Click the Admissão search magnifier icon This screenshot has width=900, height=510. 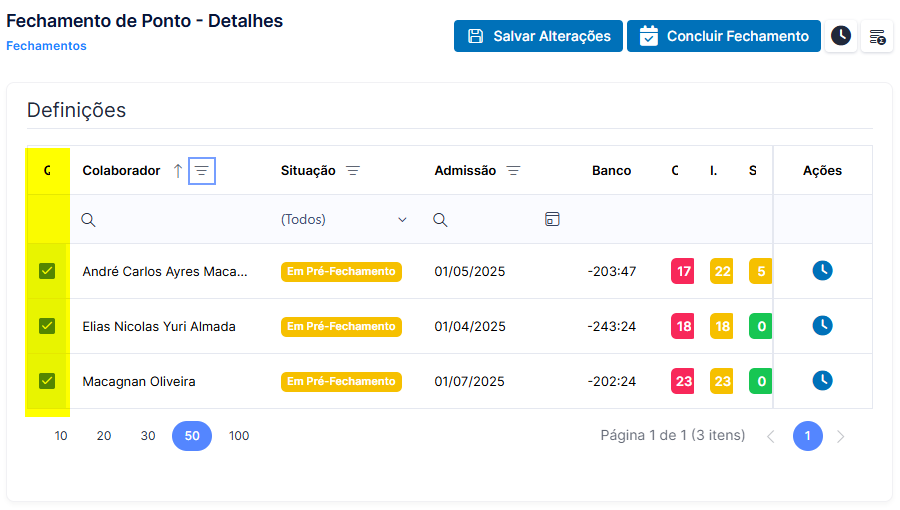[x=440, y=220]
